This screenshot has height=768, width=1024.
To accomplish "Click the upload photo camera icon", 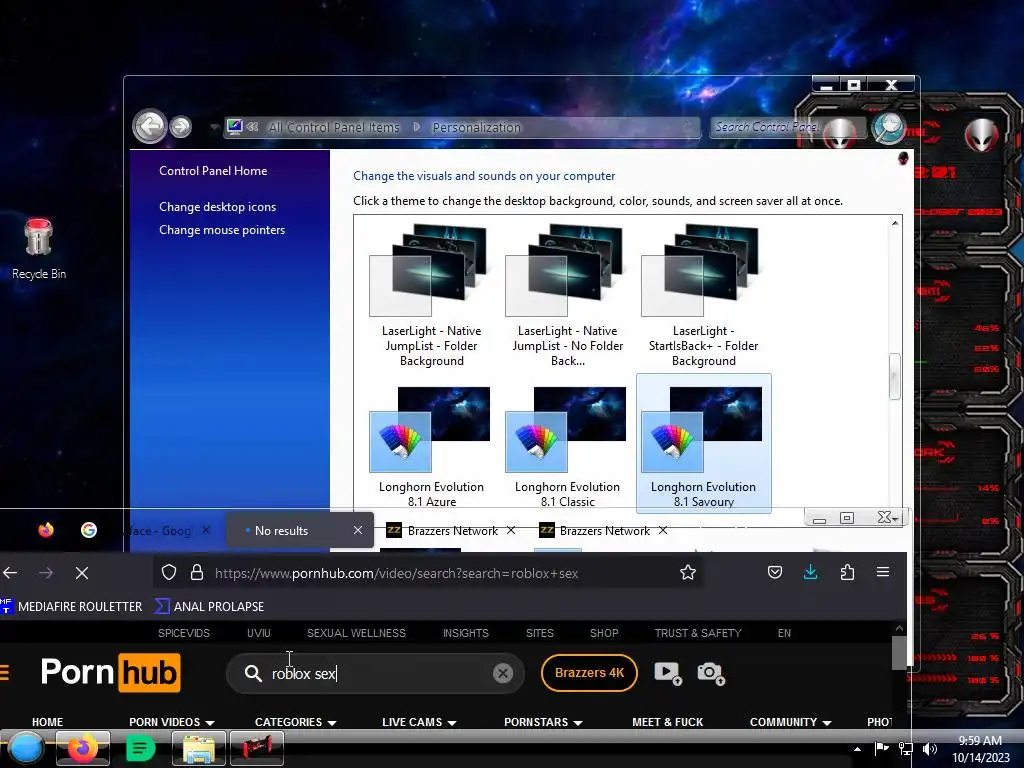I will (x=711, y=673).
